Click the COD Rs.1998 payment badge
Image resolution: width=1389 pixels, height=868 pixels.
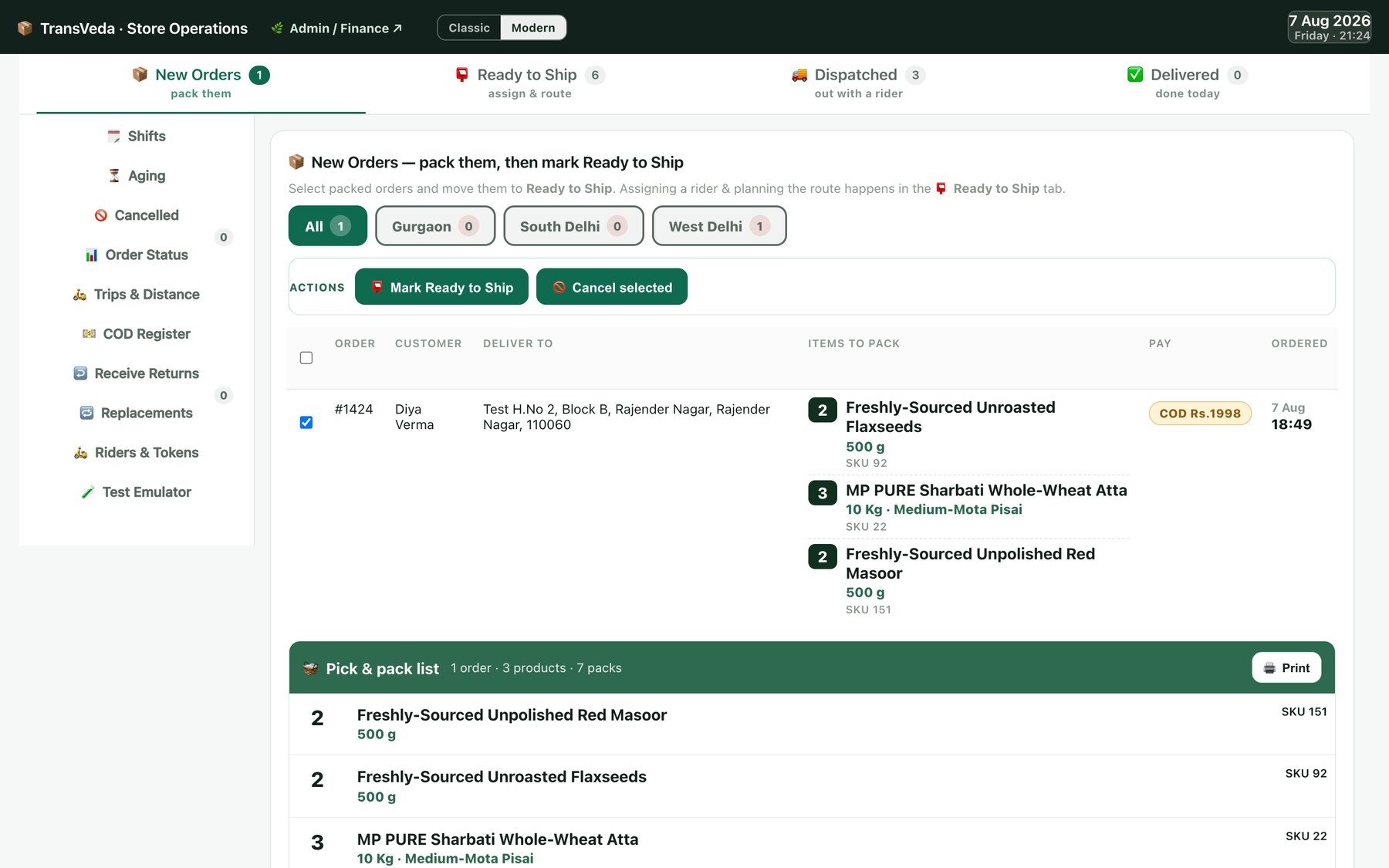[1200, 414]
